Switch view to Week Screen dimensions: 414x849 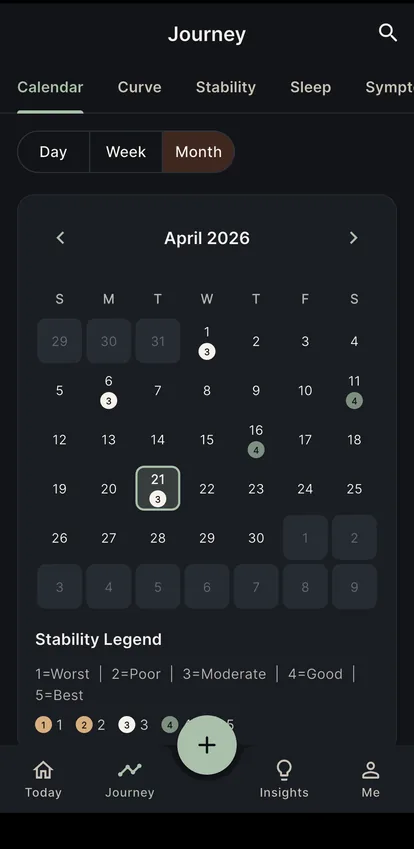tap(126, 152)
